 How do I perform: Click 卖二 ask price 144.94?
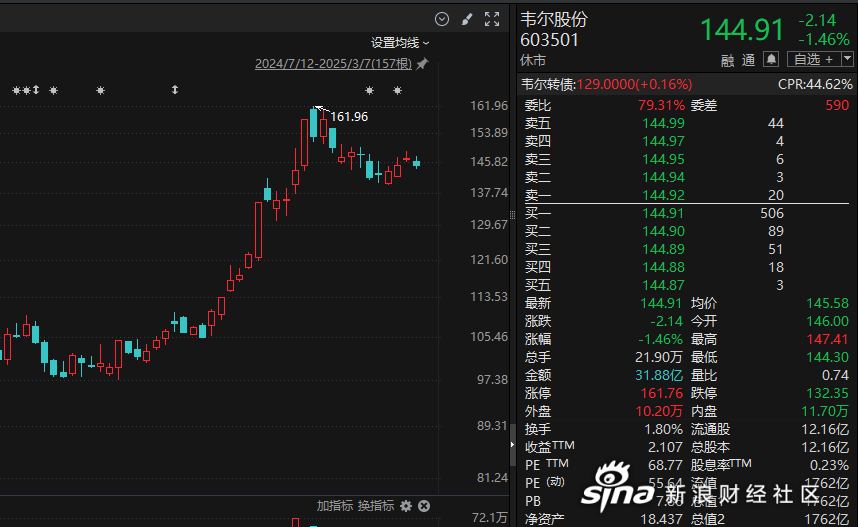pos(663,177)
